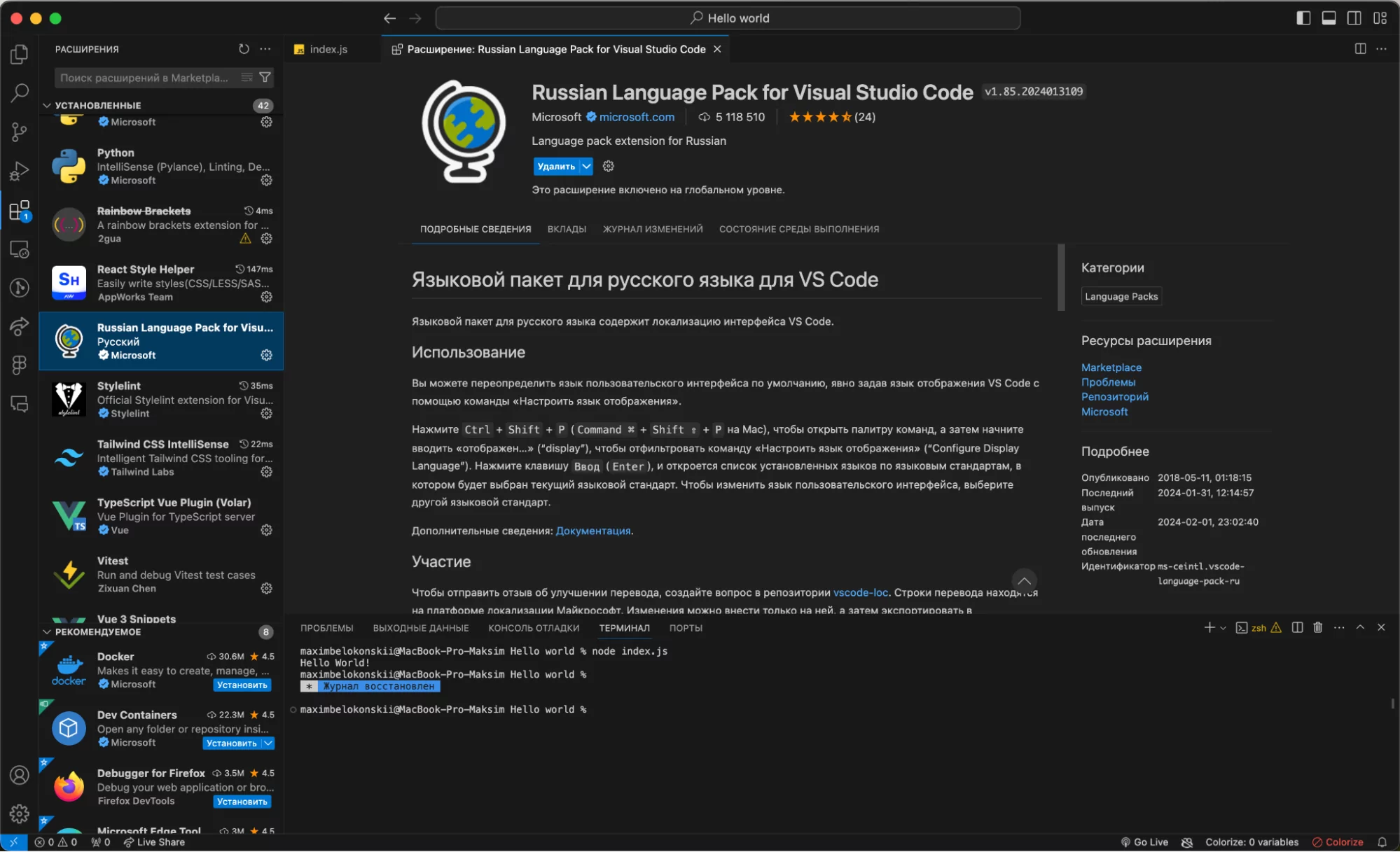The width and height of the screenshot is (1400, 852).
Task: Toggle the secondary side bar visibility
Action: [1354, 18]
